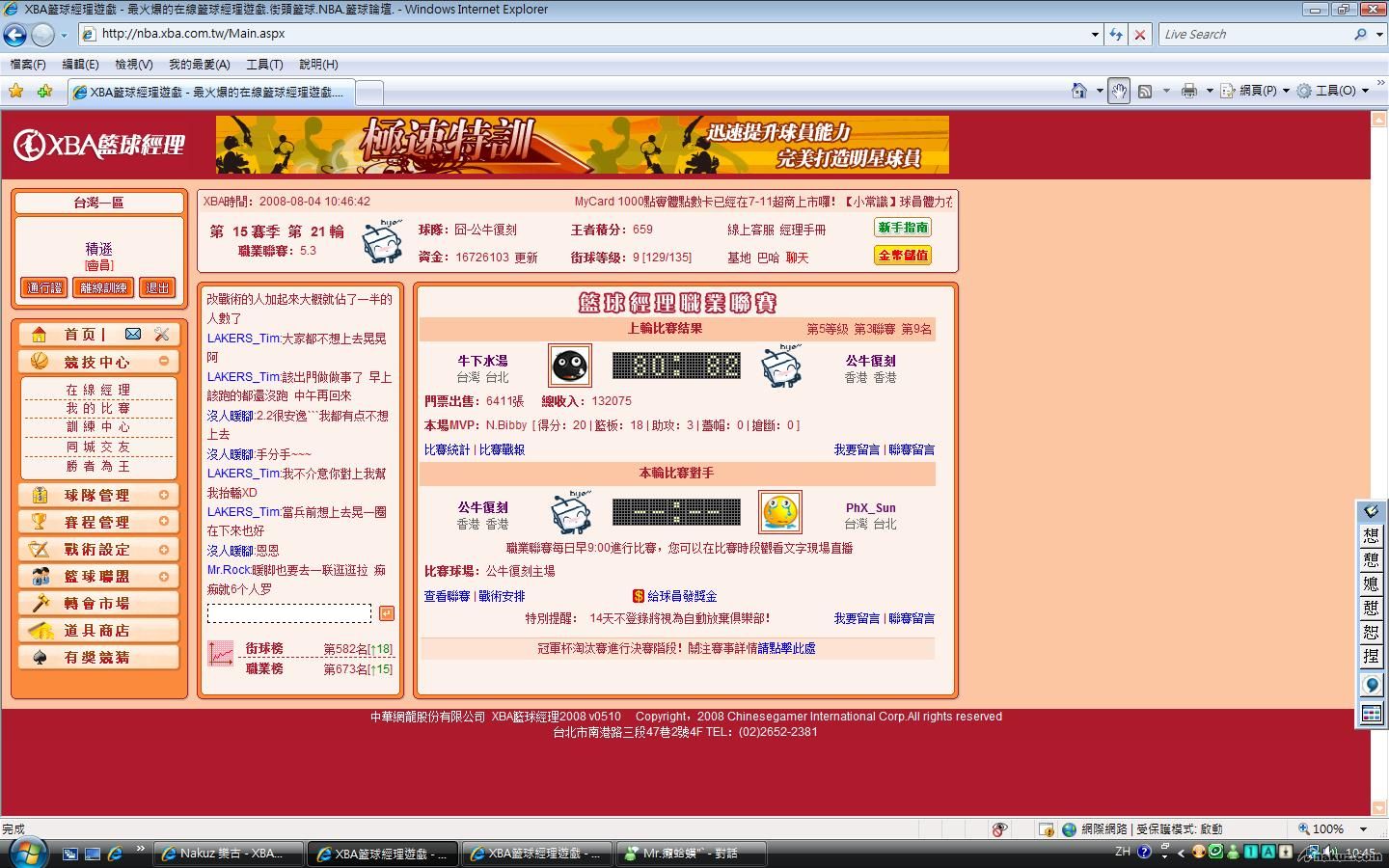
Task: Click the Live Search magnifier icon
Action: (x=1360, y=34)
